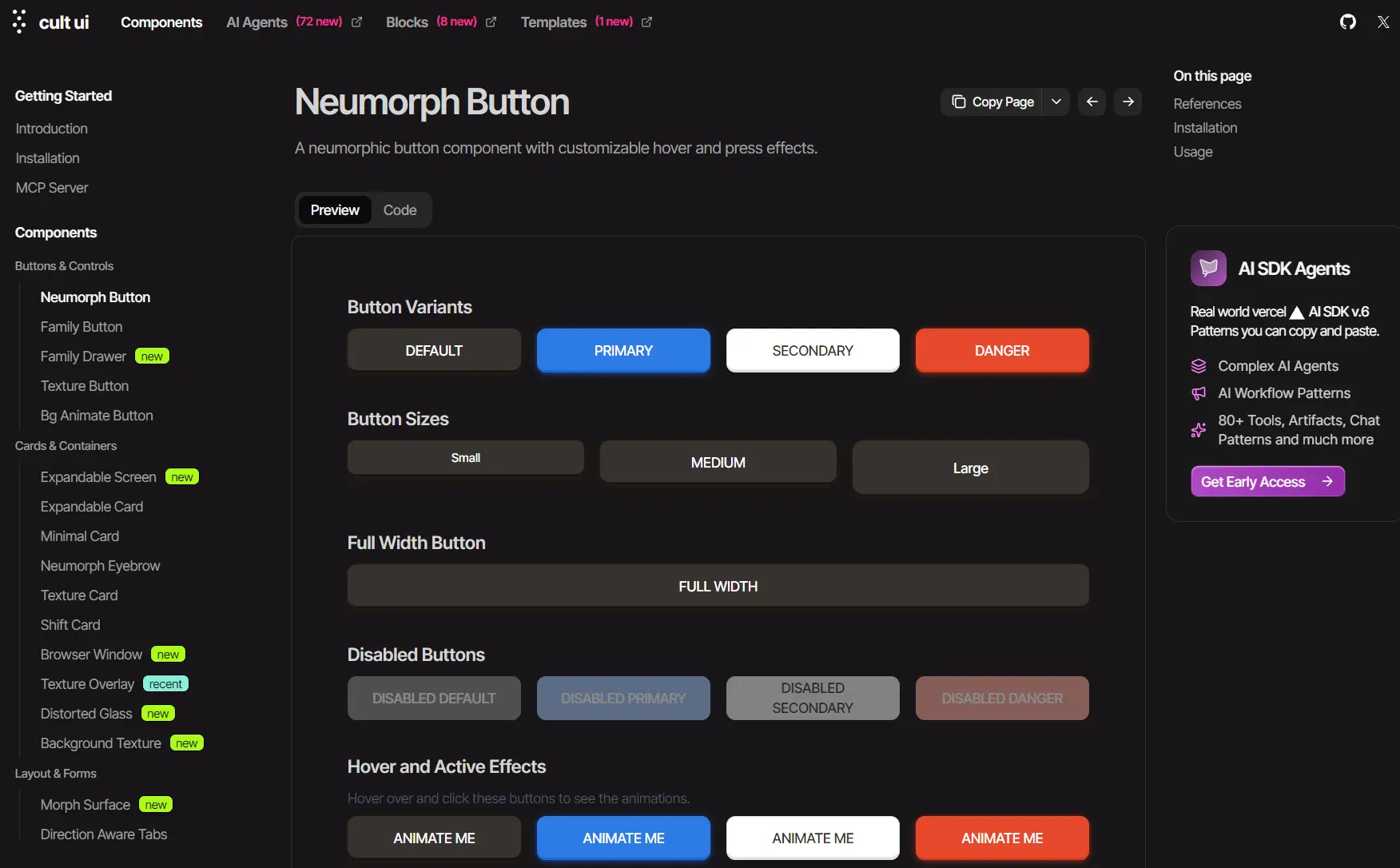
Task: Click the Copy Page button
Action: coord(992,102)
